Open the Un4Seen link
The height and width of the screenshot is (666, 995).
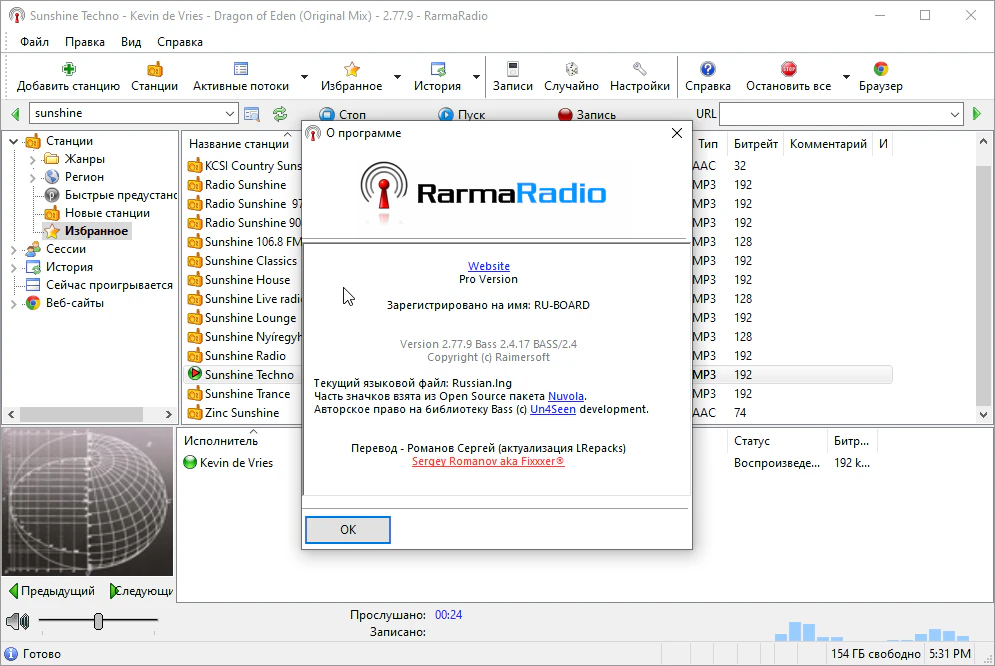coord(553,409)
